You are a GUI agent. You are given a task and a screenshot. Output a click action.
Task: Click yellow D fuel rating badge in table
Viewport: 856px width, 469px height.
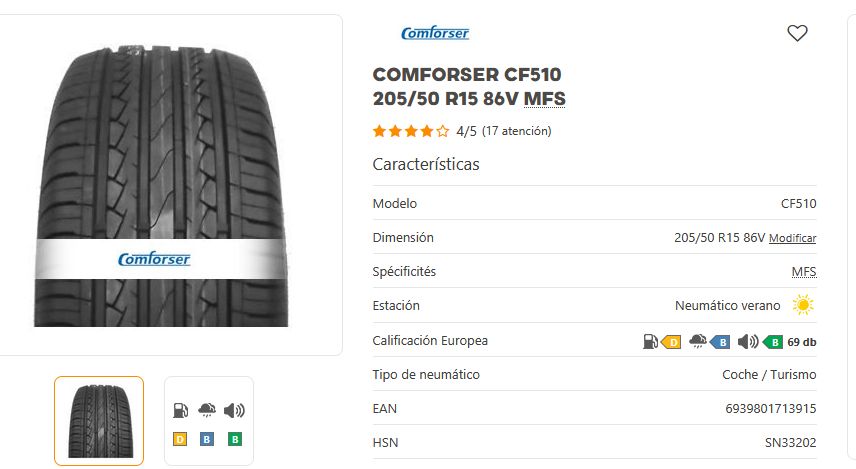[671, 342]
